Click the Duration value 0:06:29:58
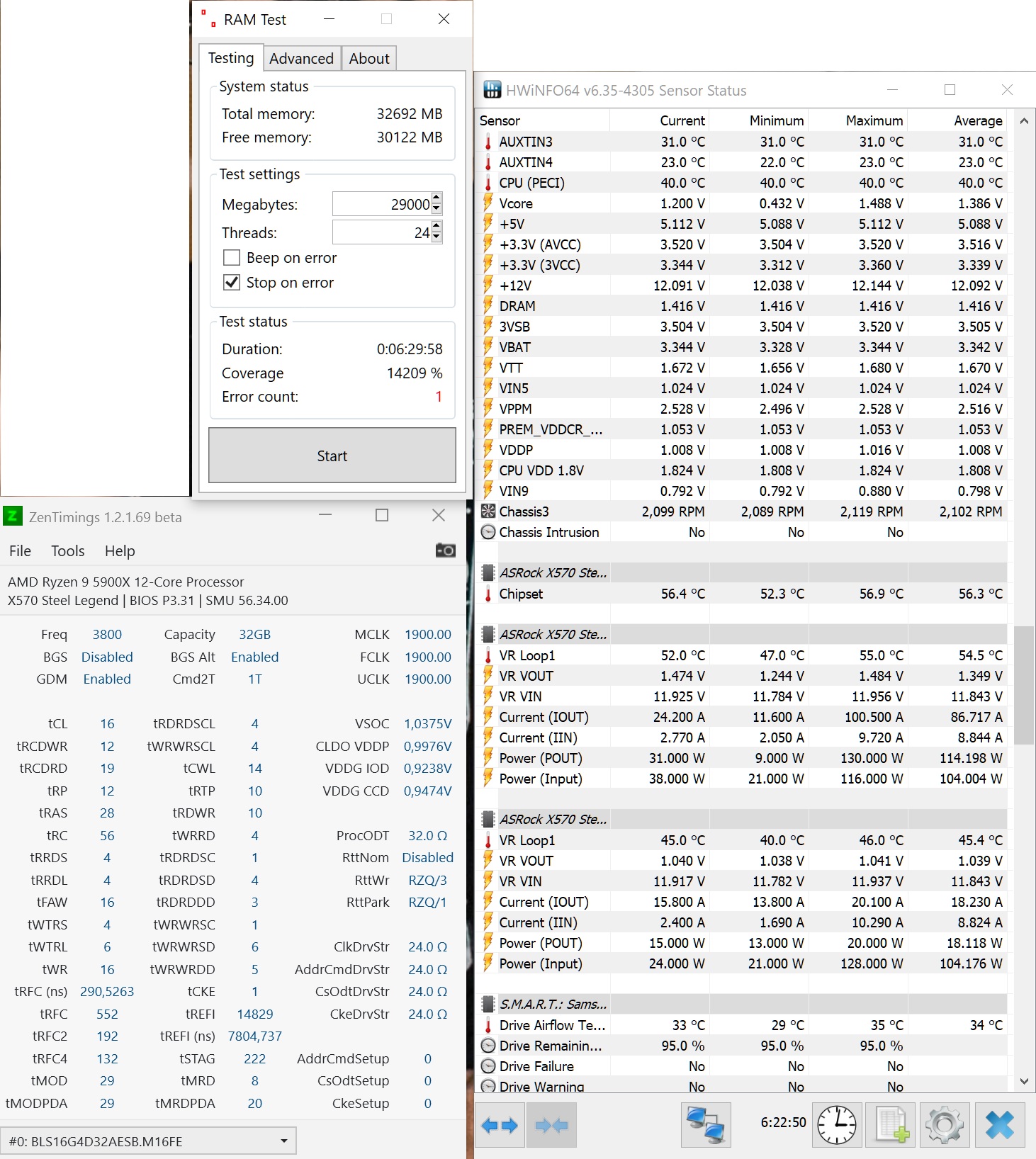The image size is (1036, 1159). (x=410, y=349)
